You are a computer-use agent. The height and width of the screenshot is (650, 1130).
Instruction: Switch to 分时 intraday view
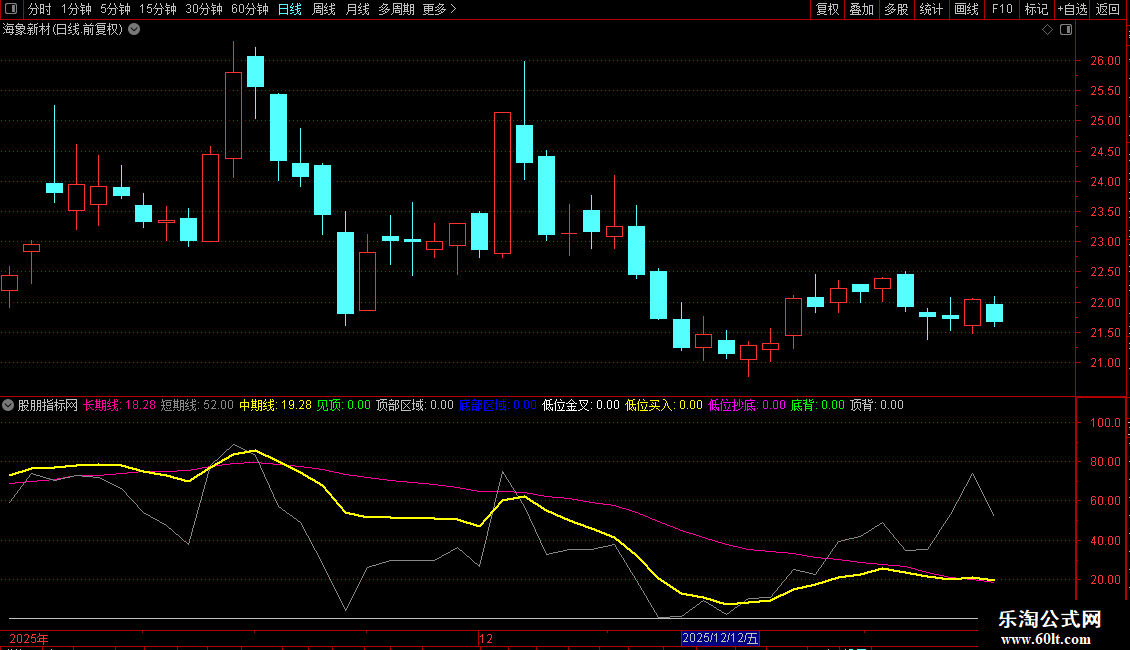click(40, 9)
